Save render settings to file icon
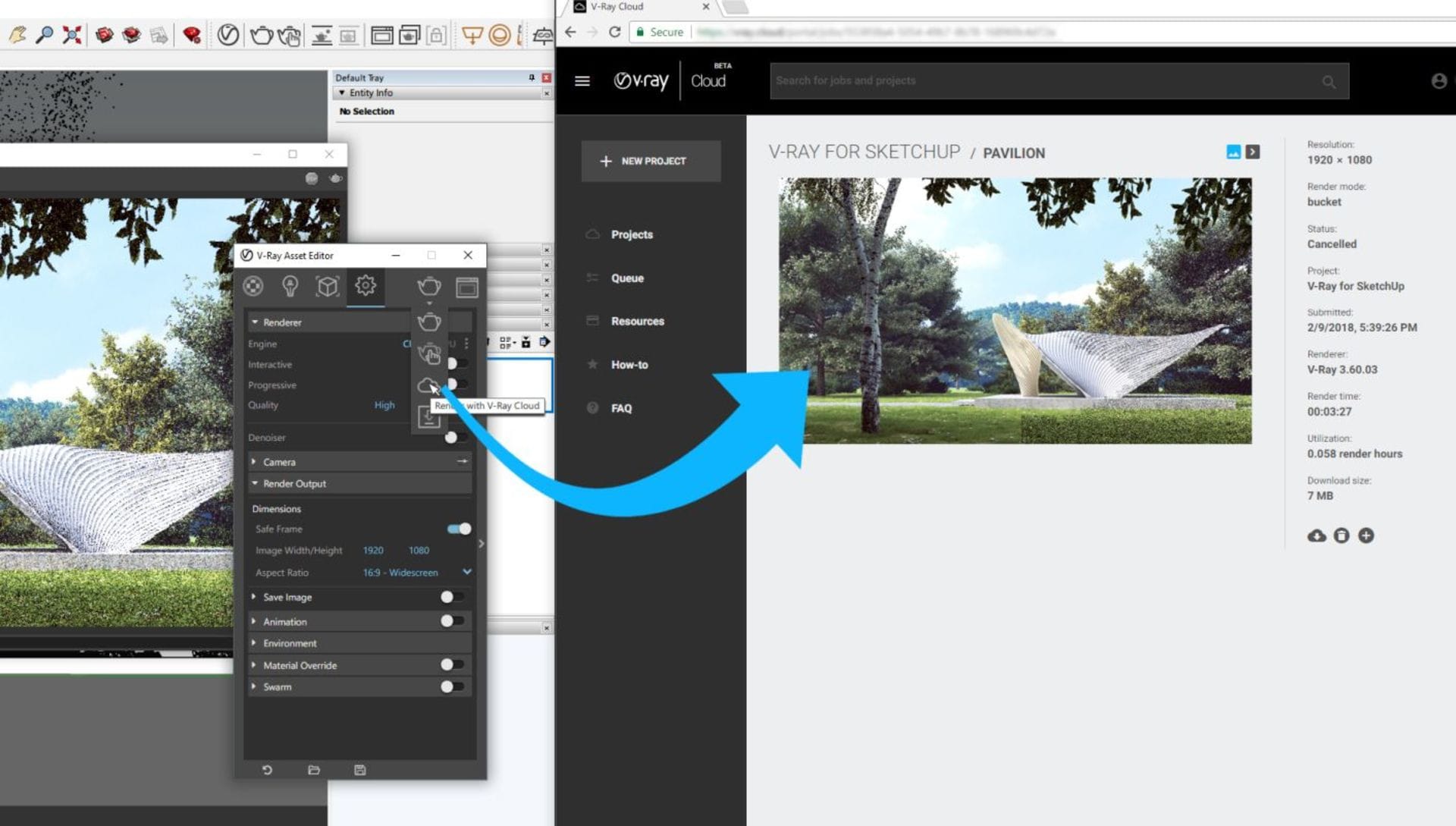This screenshot has width=1456, height=826. pyautogui.click(x=360, y=770)
